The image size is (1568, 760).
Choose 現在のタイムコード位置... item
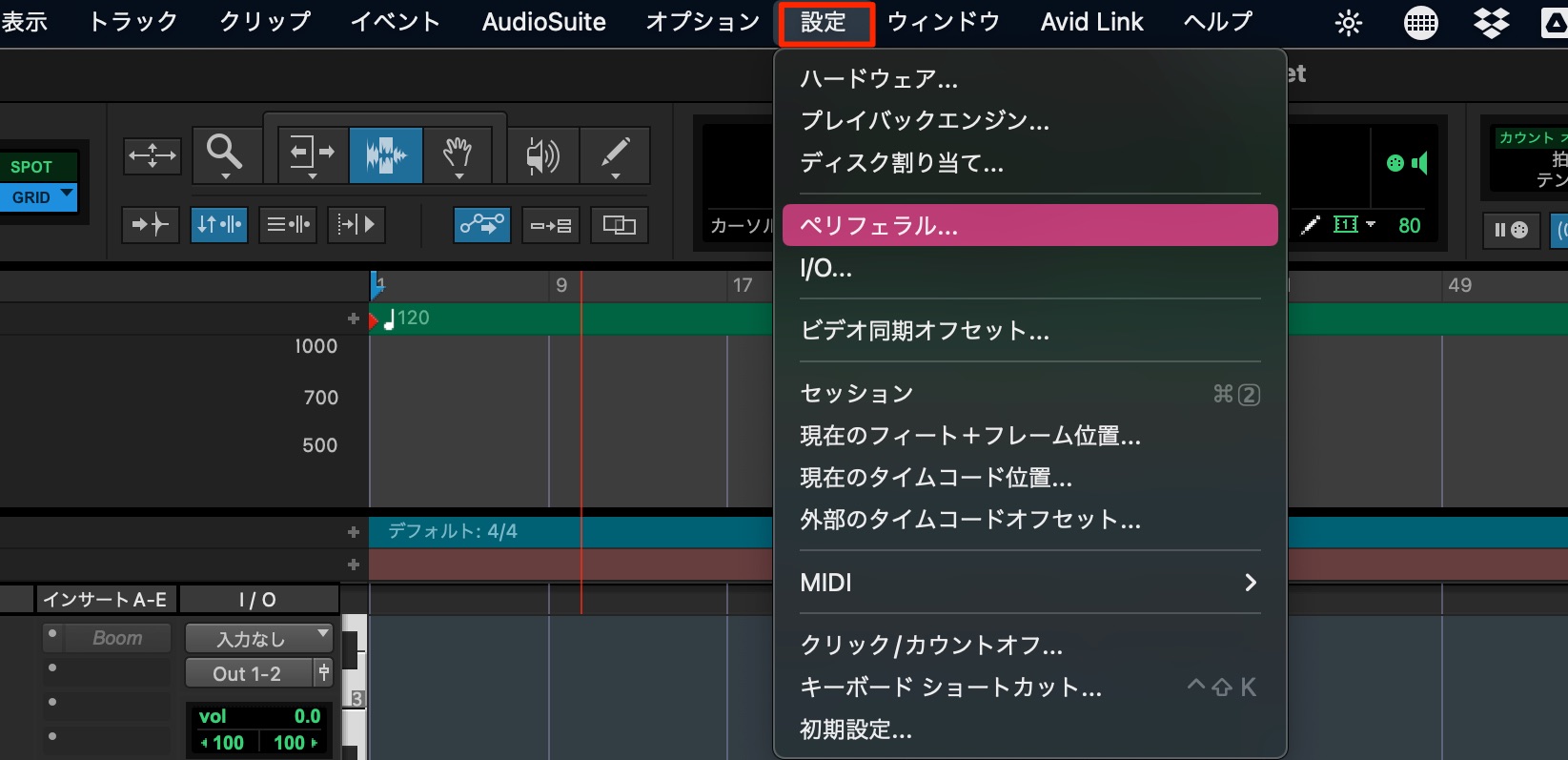coord(1029,478)
